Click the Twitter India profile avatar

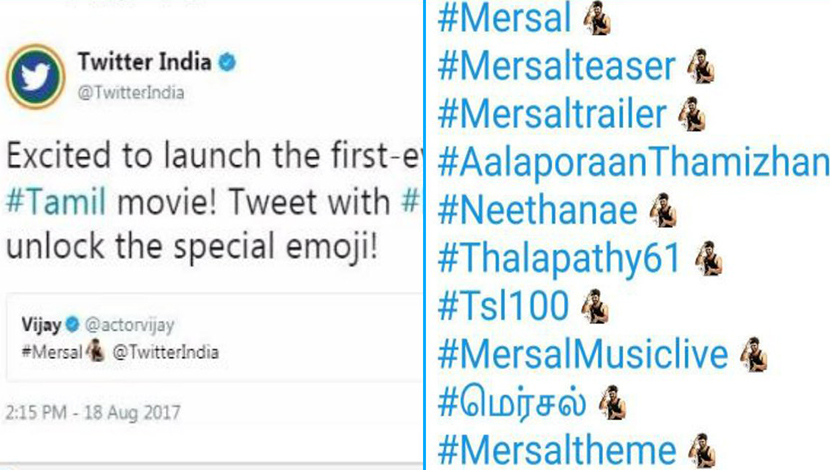(35, 77)
